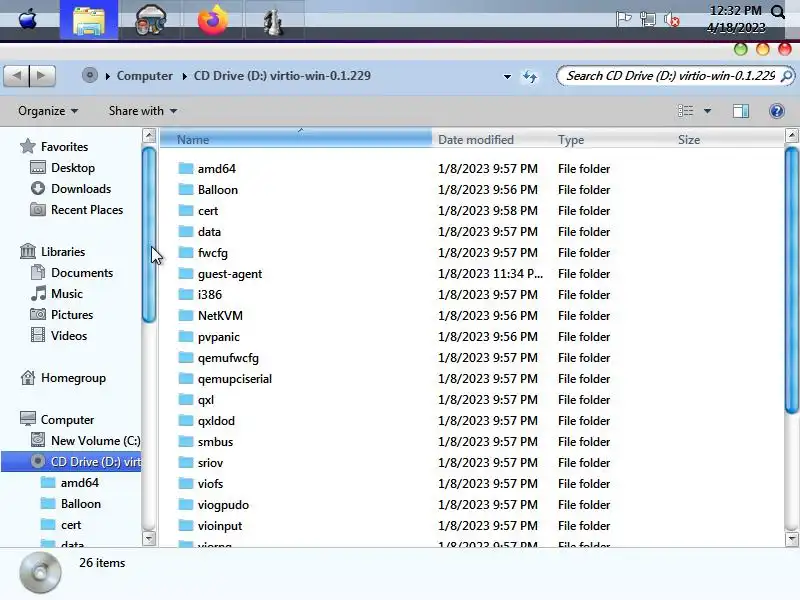Select New Volume (C:) drive
Image resolution: width=800 pixels, height=600 pixels.
(95, 441)
